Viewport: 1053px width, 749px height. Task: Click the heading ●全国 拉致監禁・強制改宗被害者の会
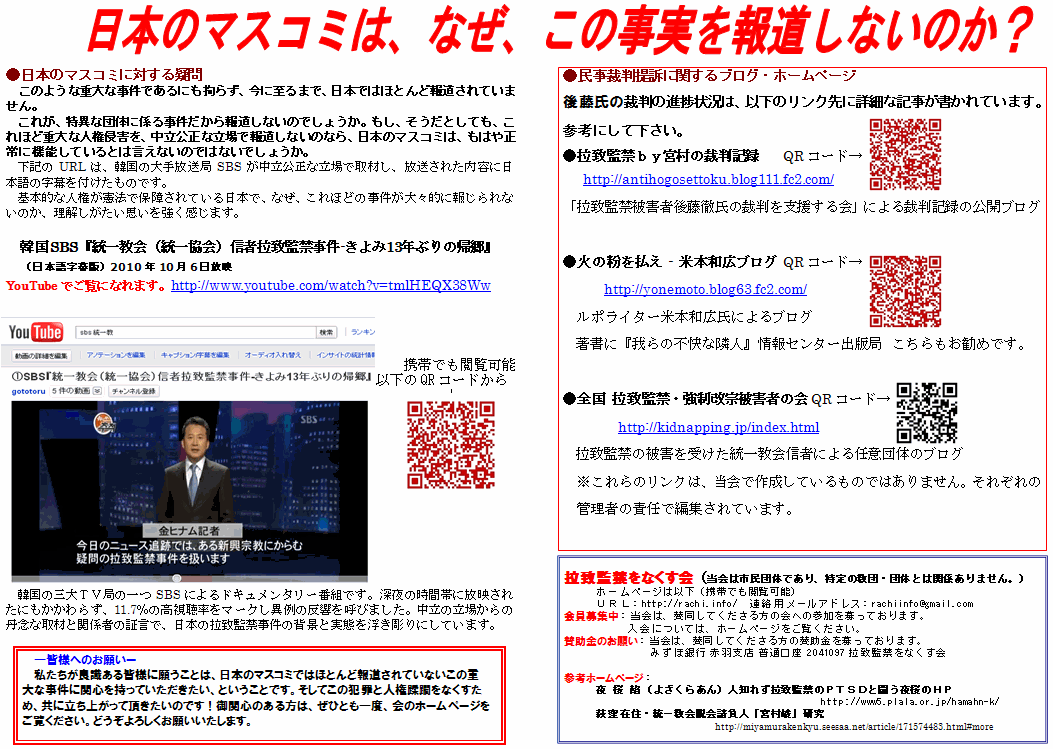point(685,399)
